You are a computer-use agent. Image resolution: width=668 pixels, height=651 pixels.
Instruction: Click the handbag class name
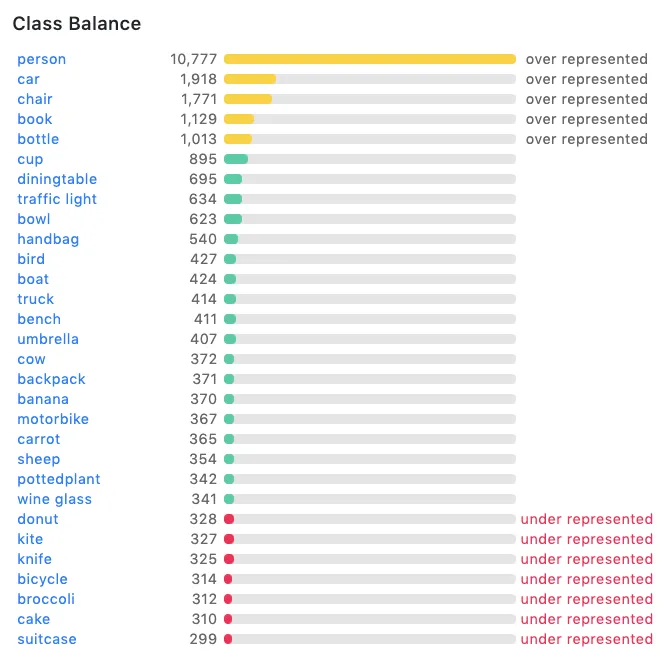pyautogui.click(x=48, y=239)
